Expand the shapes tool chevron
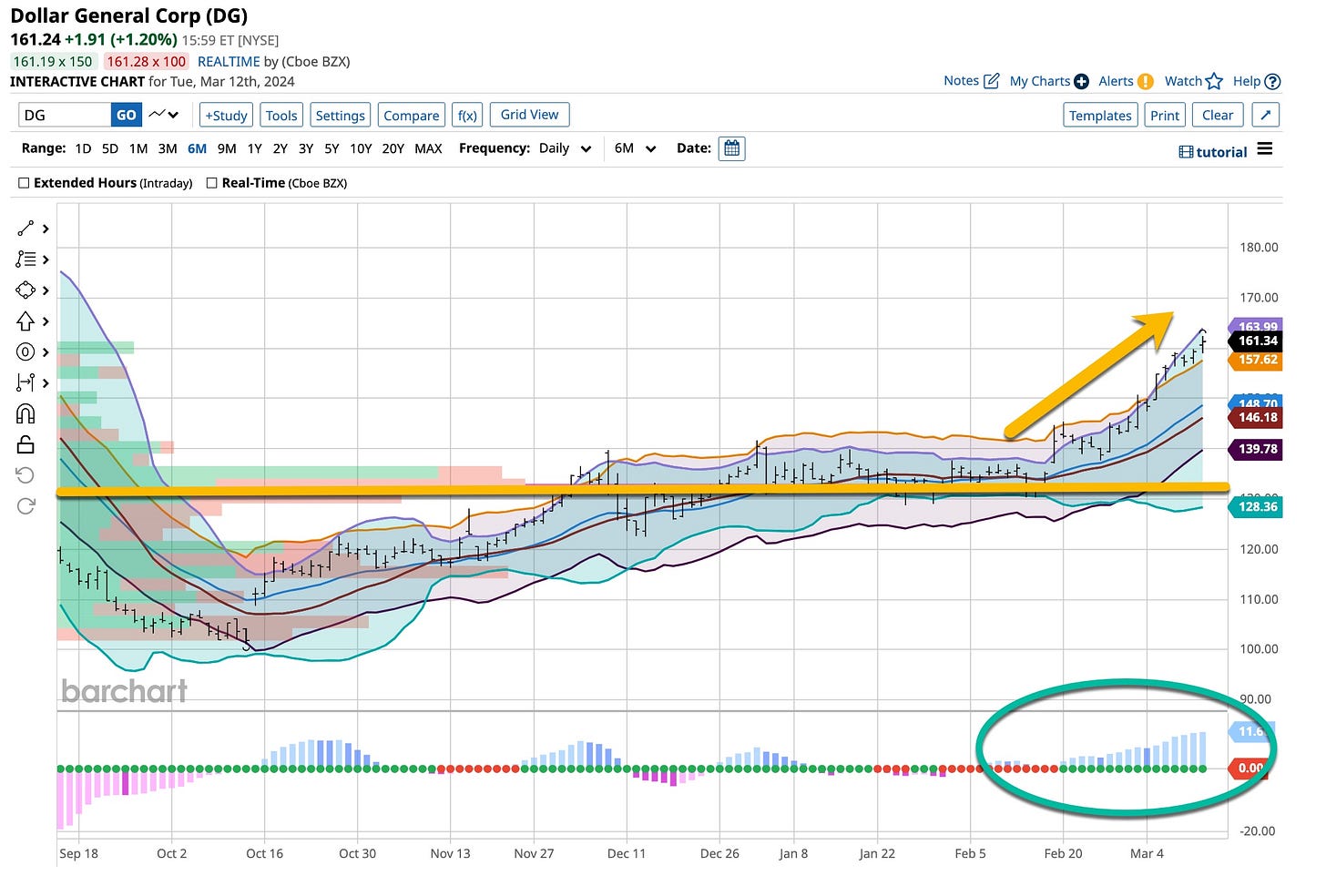1326x896 pixels. click(46, 290)
